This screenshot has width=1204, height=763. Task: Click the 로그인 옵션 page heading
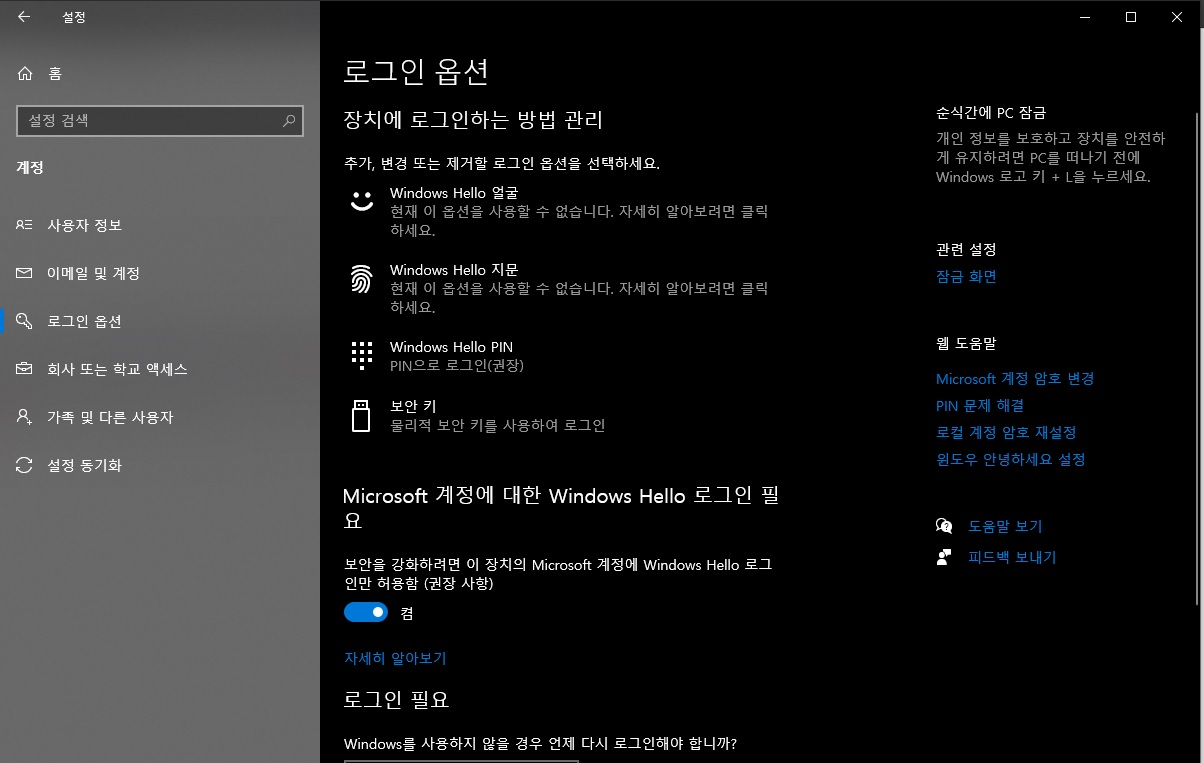coord(416,71)
